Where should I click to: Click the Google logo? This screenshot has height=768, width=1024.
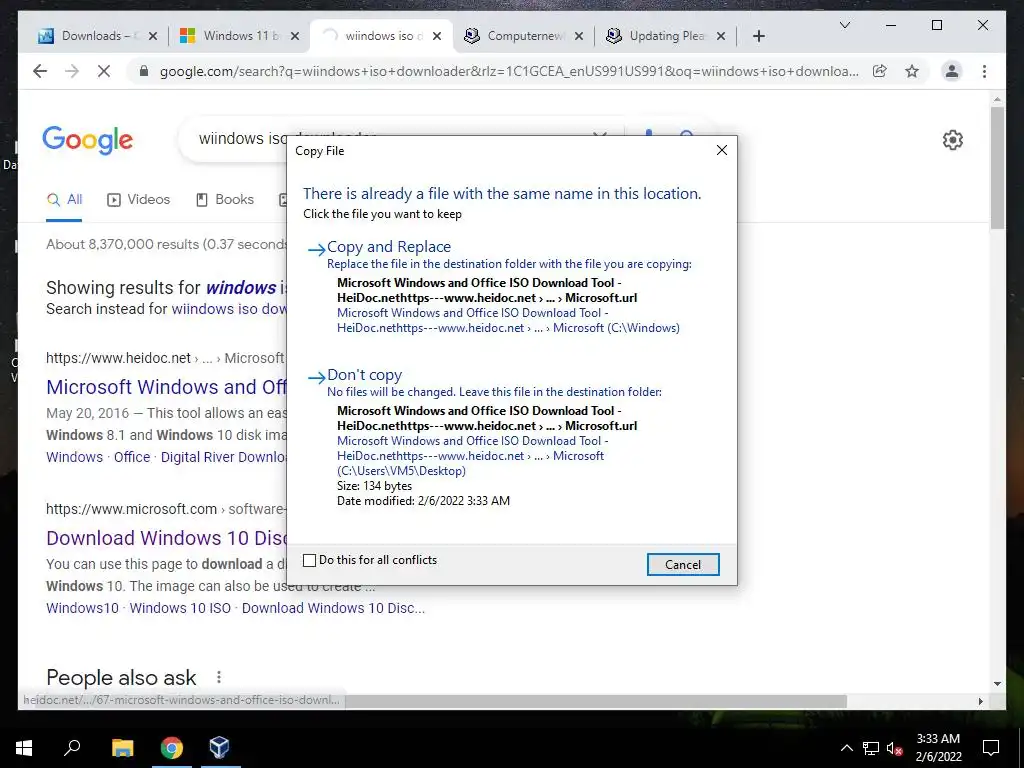point(88,140)
